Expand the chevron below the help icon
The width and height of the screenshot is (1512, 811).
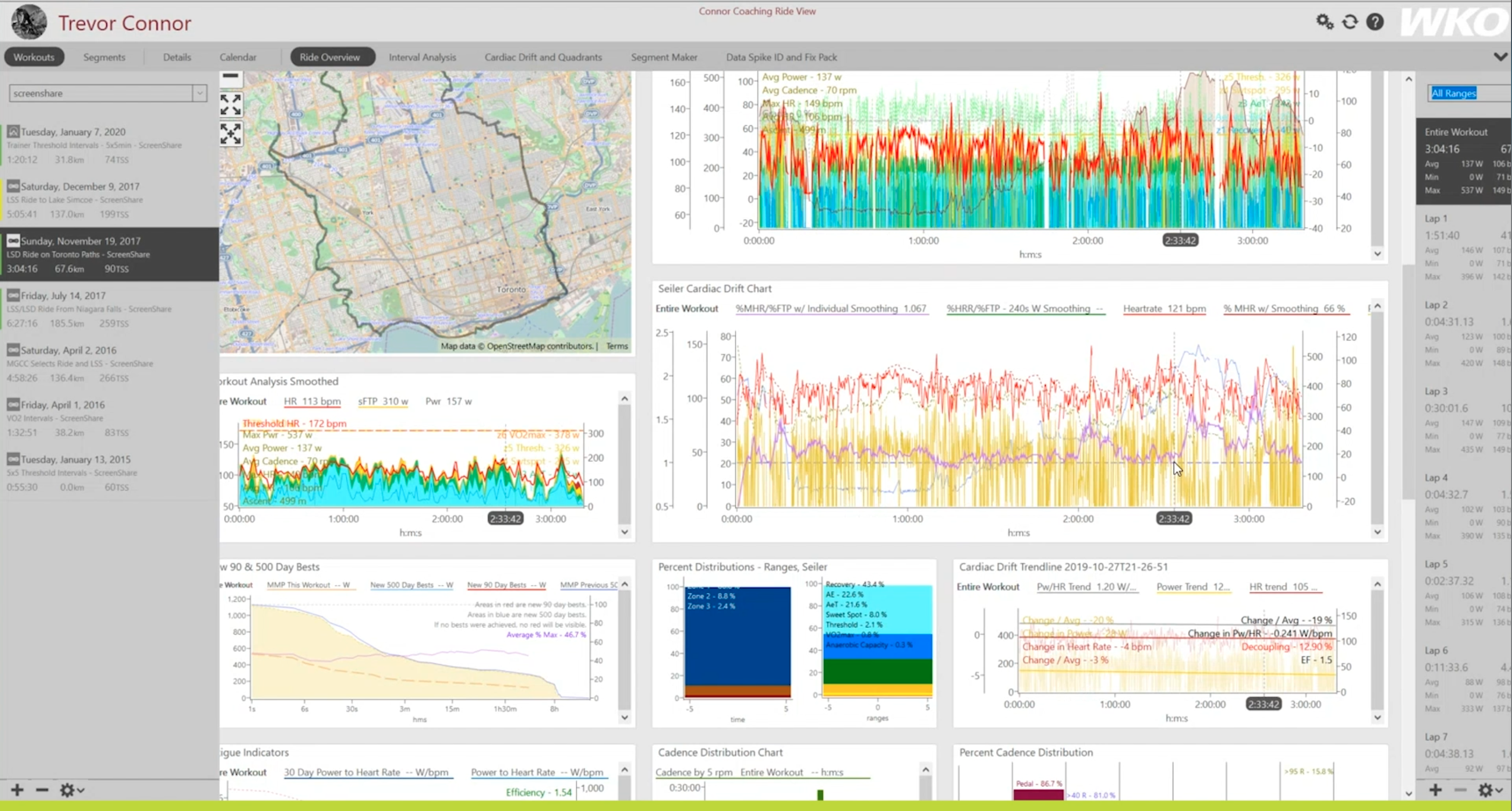[x=1500, y=56]
